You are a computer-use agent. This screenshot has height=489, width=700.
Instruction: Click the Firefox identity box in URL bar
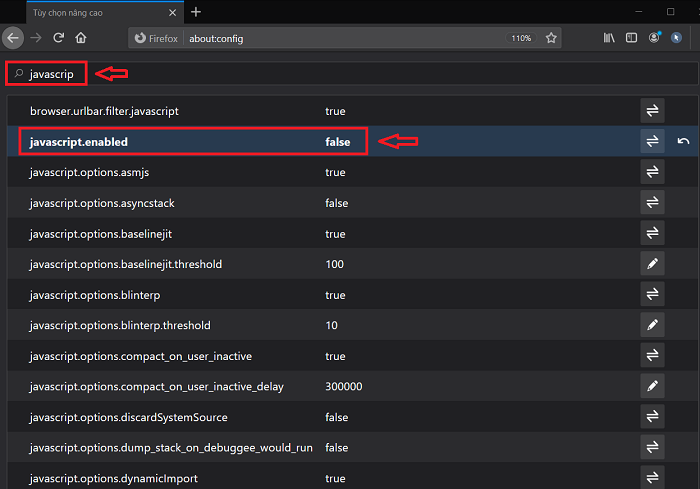tap(156, 38)
